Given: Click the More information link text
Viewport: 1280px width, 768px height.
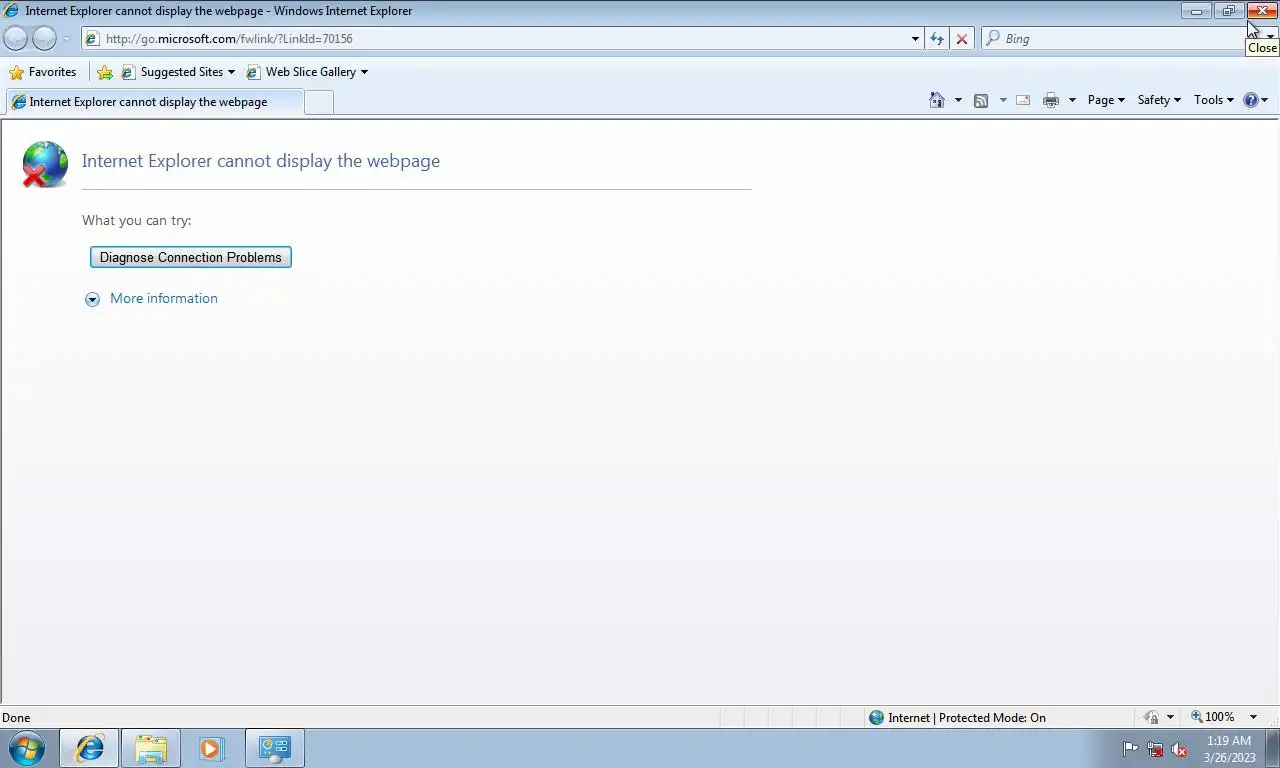Looking at the screenshot, I should pos(164,298).
